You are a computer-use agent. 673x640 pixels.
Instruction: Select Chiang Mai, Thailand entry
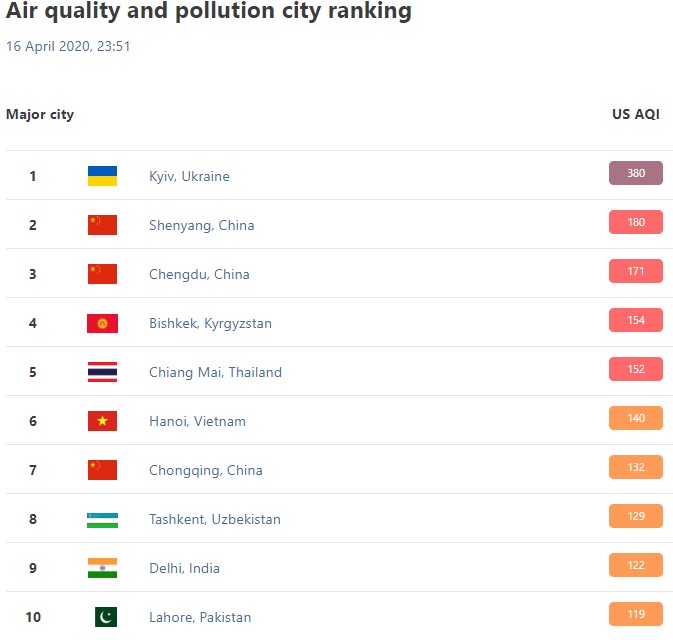coord(215,372)
